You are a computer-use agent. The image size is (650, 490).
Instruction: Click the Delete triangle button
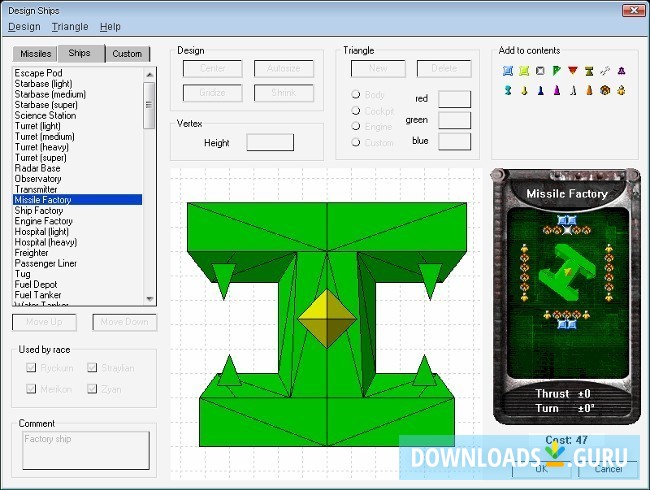click(x=444, y=68)
